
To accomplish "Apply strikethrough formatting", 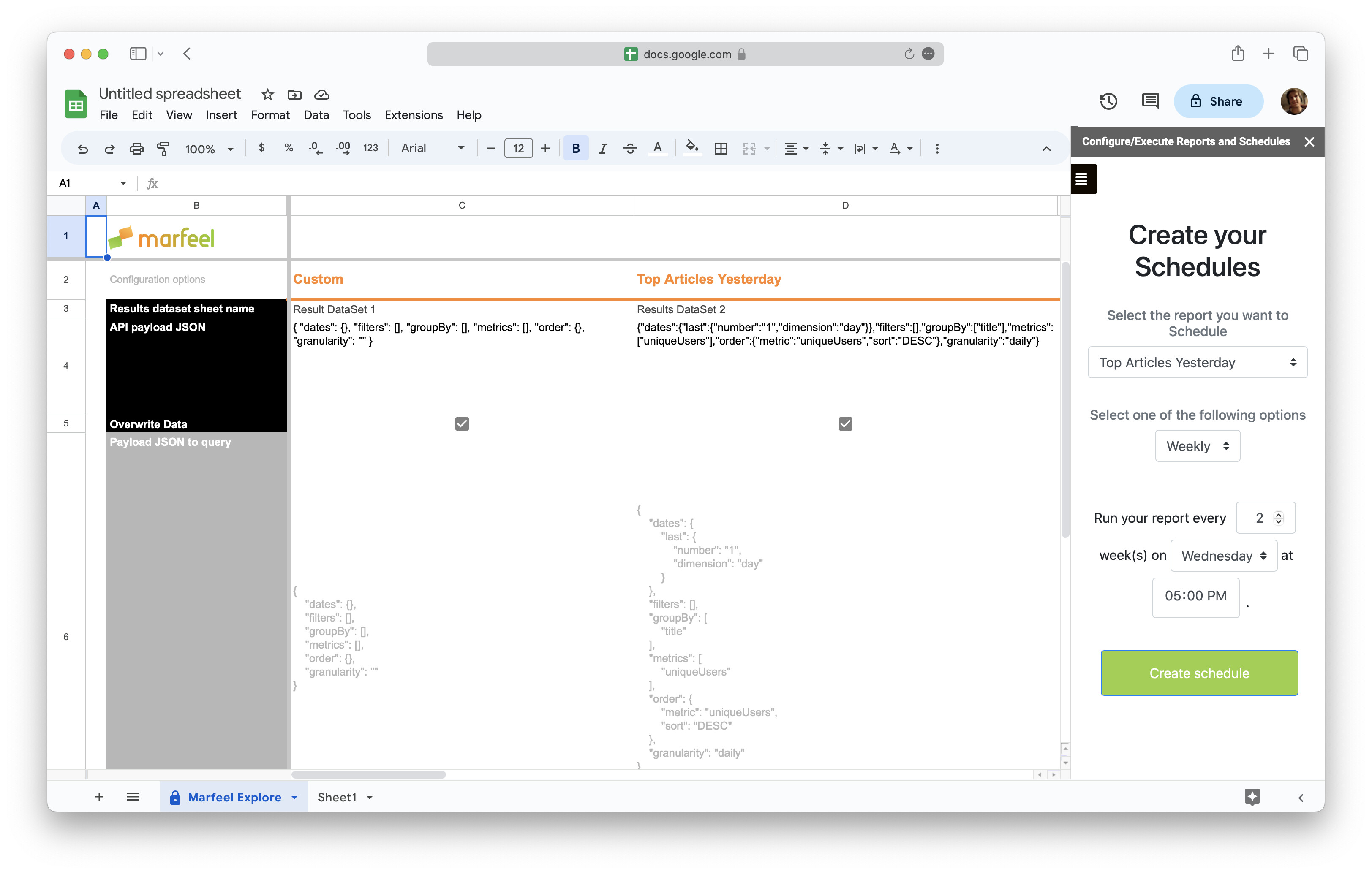I will [630, 148].
